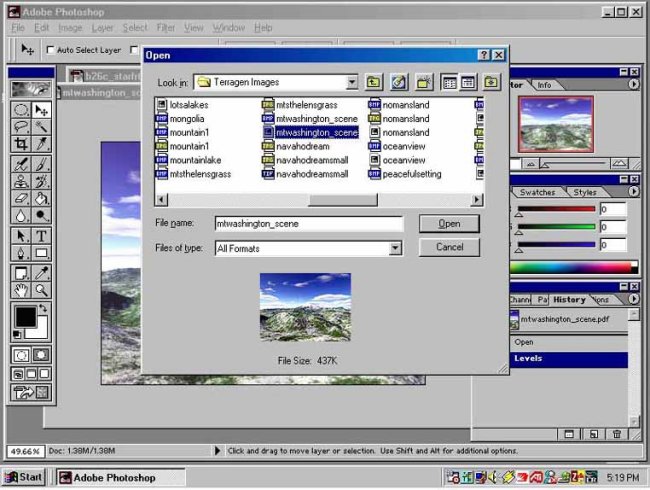Image resolution: width=650 pixels, height=490 pixels.
Task: Swap foreground and background colors
Action: pos(43,308)
